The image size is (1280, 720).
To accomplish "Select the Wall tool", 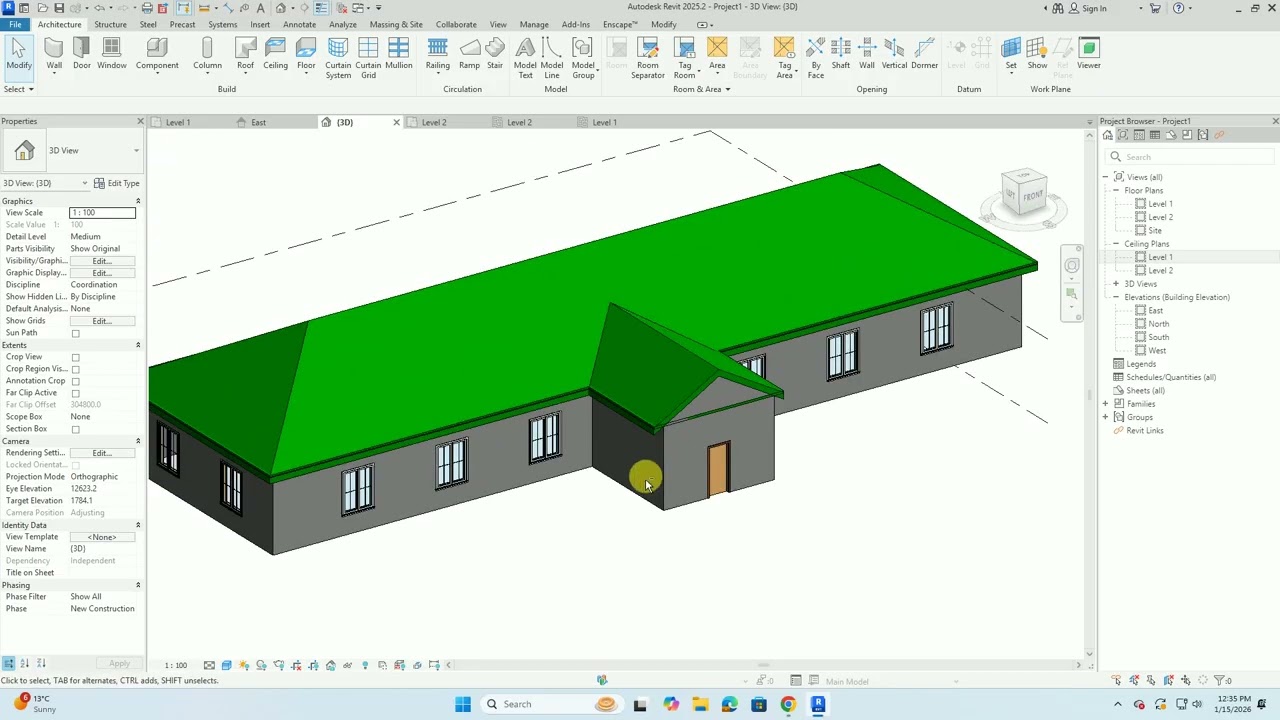I will [54, 54].
